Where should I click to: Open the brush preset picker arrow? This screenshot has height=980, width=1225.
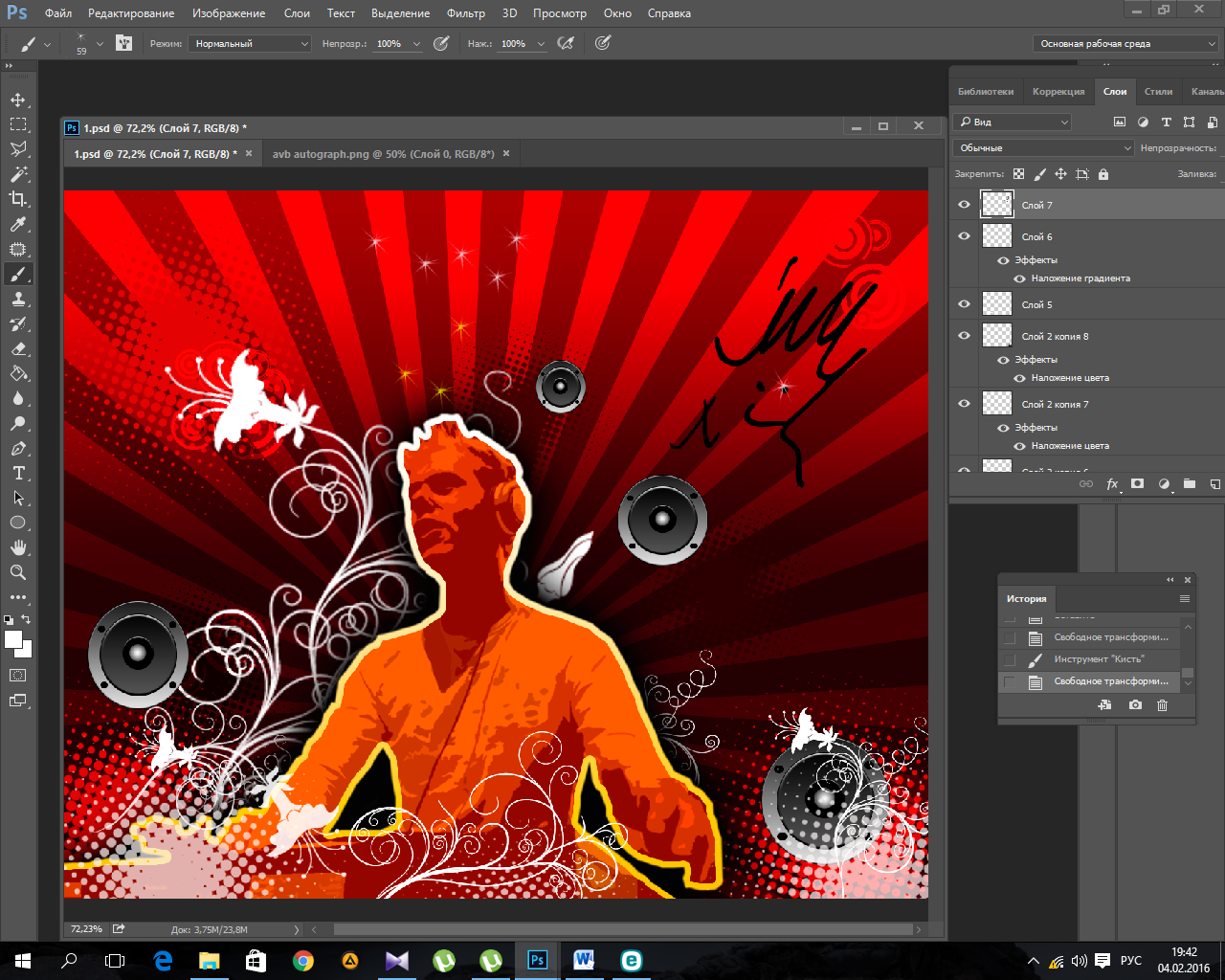100,44
